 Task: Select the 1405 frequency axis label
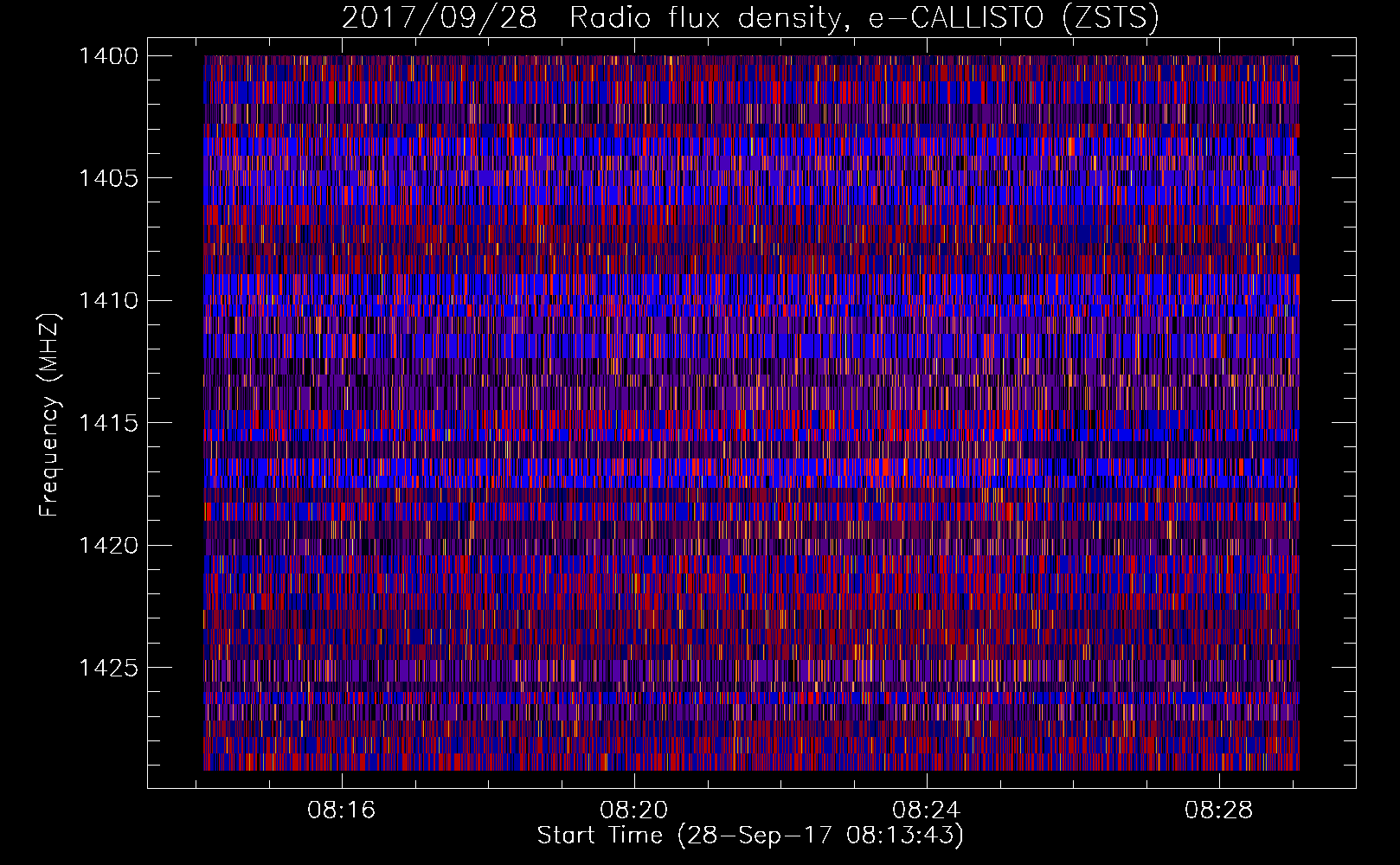(x=108, y=178)
